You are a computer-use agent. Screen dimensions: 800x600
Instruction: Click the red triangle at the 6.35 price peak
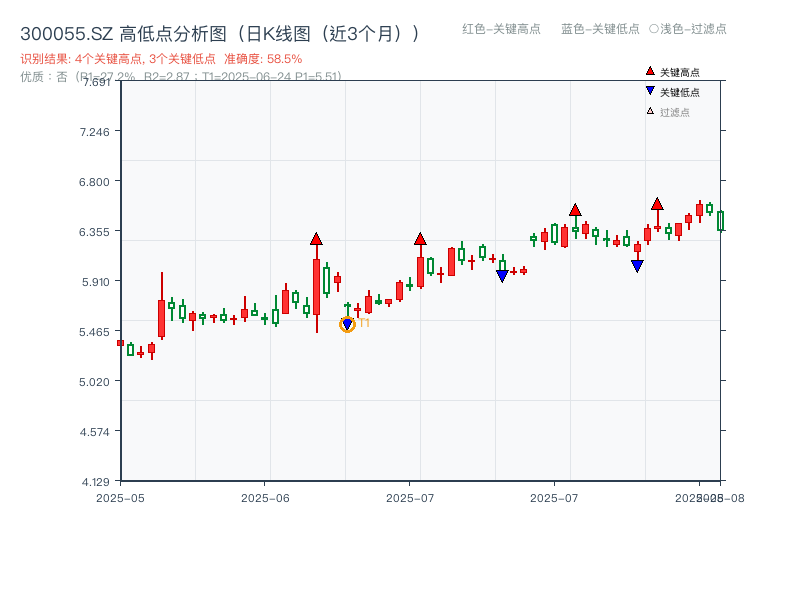419,238
